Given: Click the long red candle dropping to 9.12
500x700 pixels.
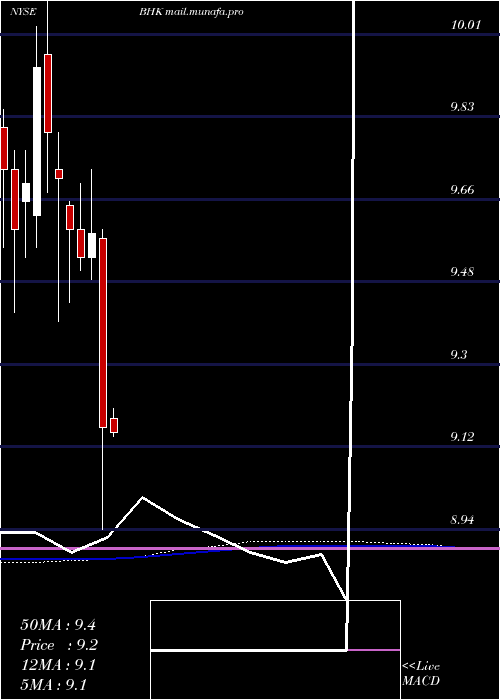Looking at the screenshot, I should click(x=103, y=333).
